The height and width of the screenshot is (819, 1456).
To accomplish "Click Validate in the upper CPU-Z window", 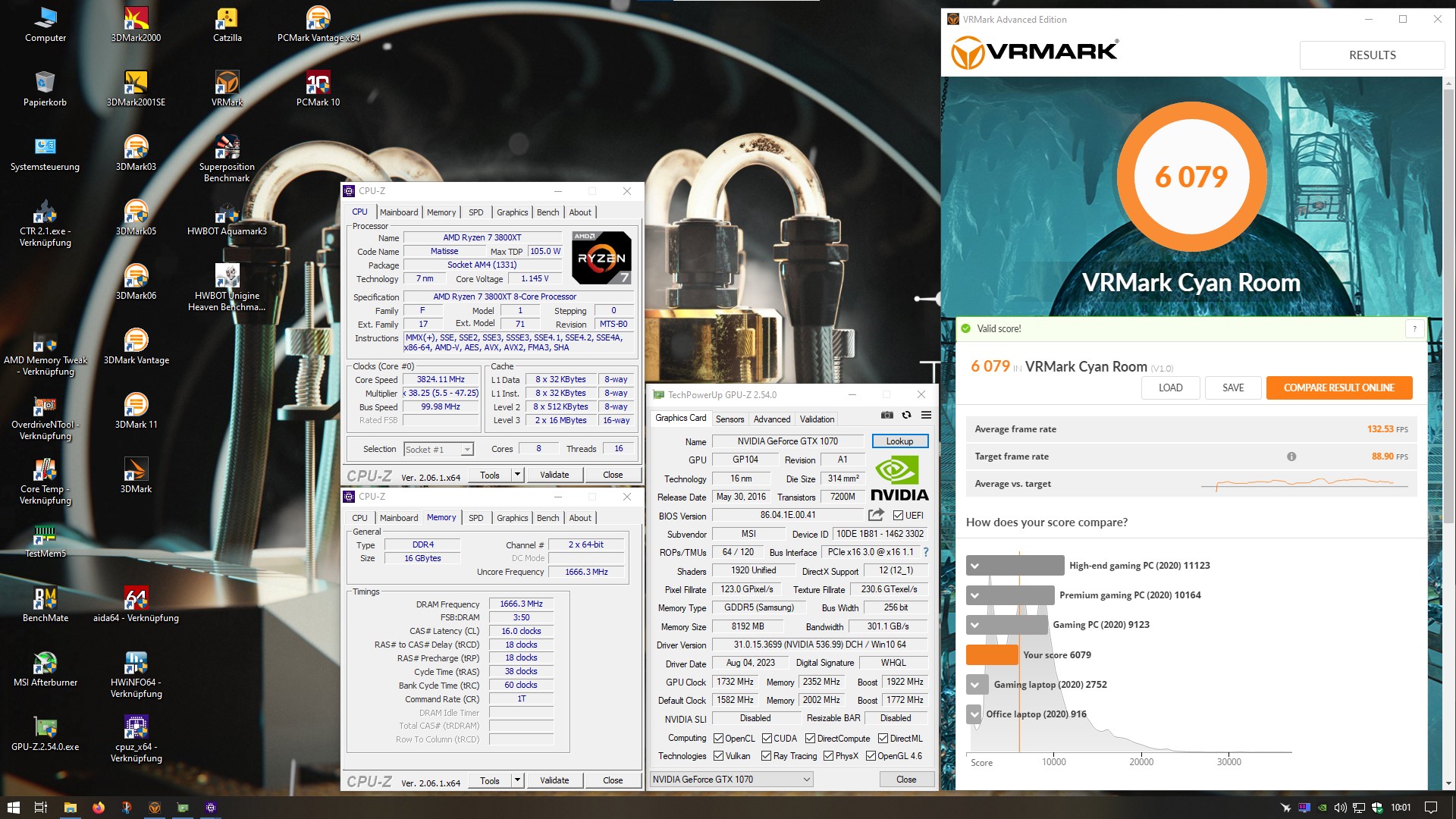I will click(x=554, y=475).
